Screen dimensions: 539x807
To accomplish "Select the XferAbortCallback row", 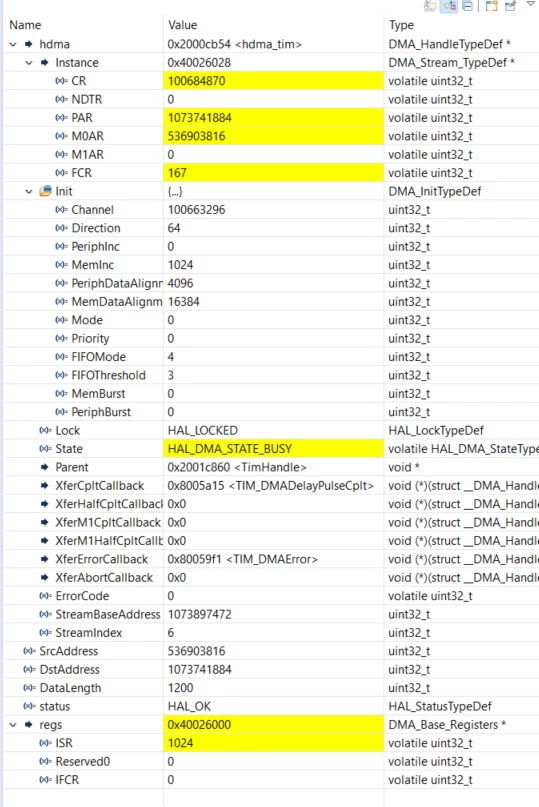I will pyautogui.click(x=271, y=577).
